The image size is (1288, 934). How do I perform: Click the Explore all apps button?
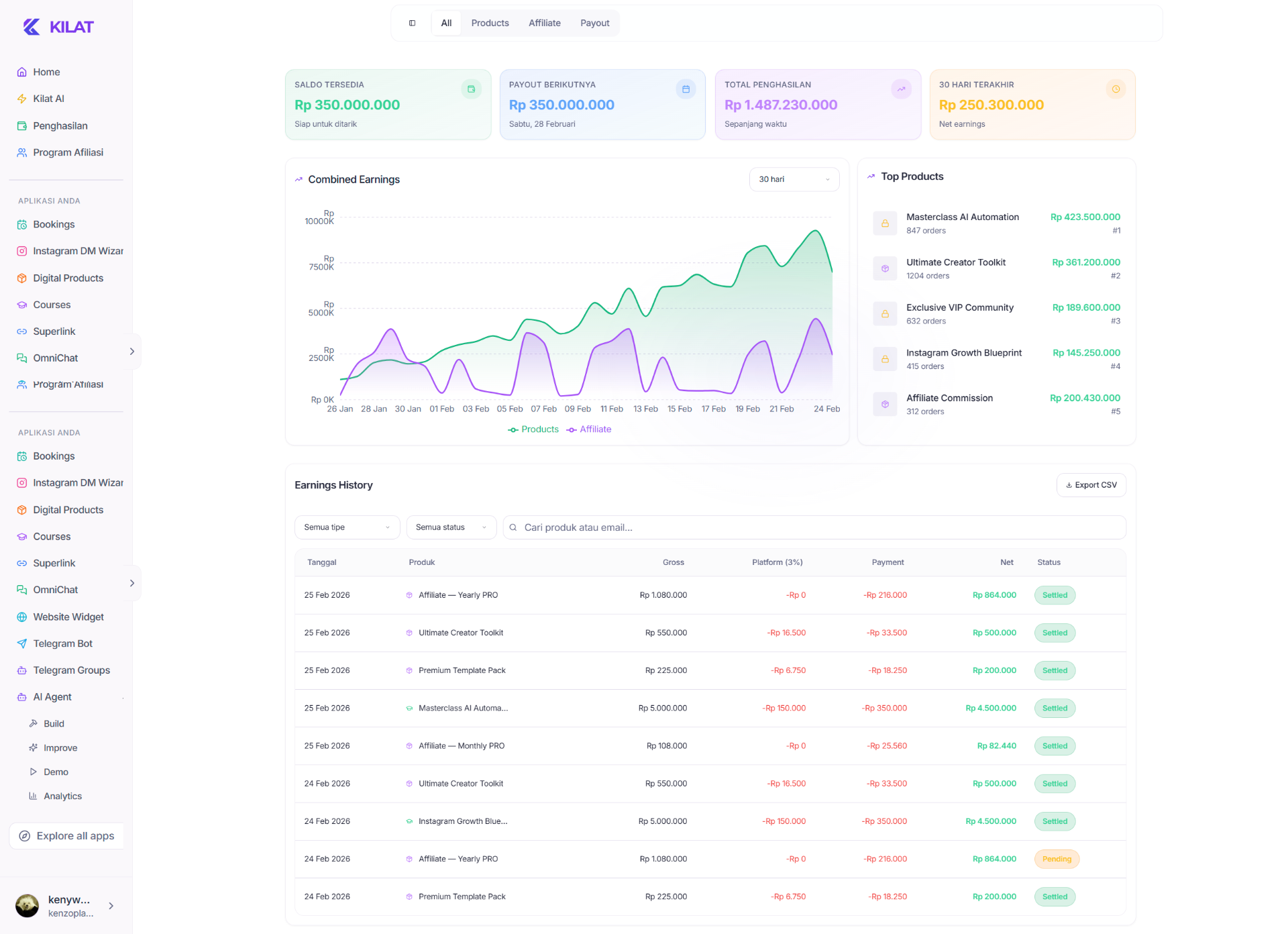(66, 836)
